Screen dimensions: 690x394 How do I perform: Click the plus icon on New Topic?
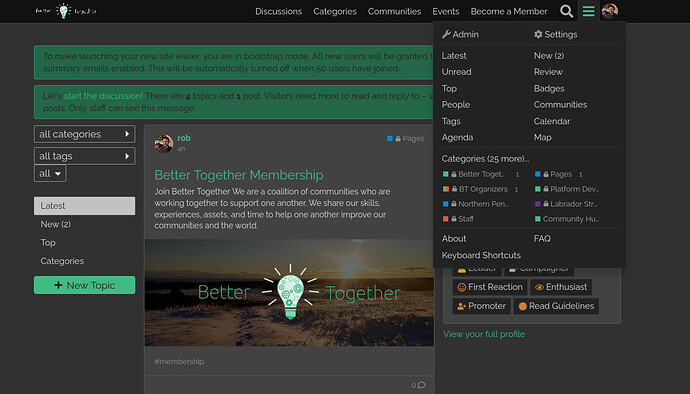(x=58, y=285)
